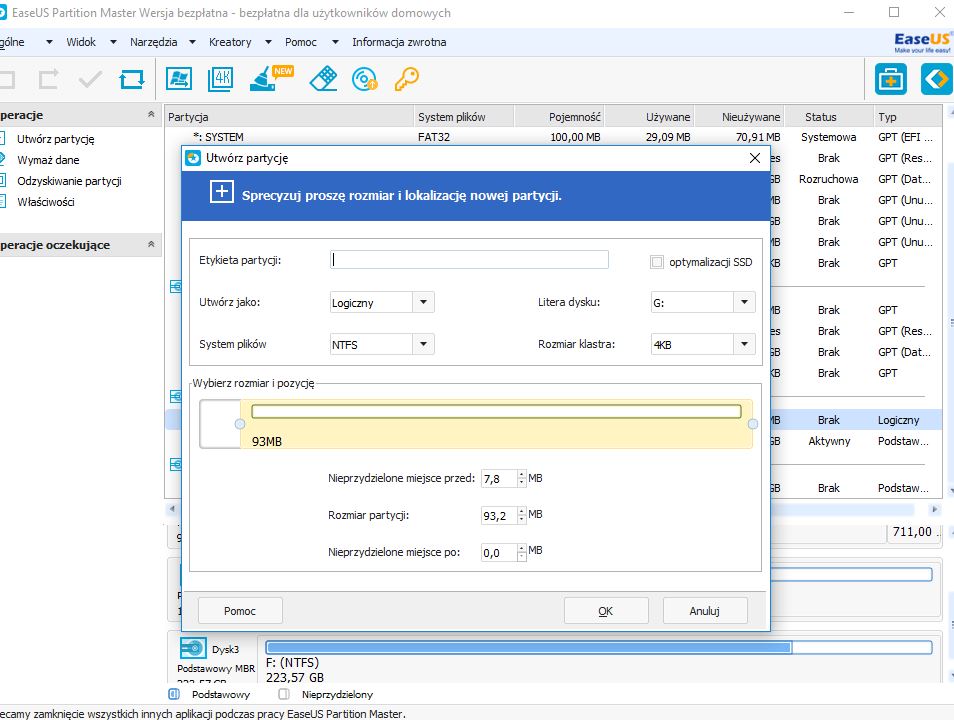
Task: Click the OK button in the dialog
Action: point(606,611)
